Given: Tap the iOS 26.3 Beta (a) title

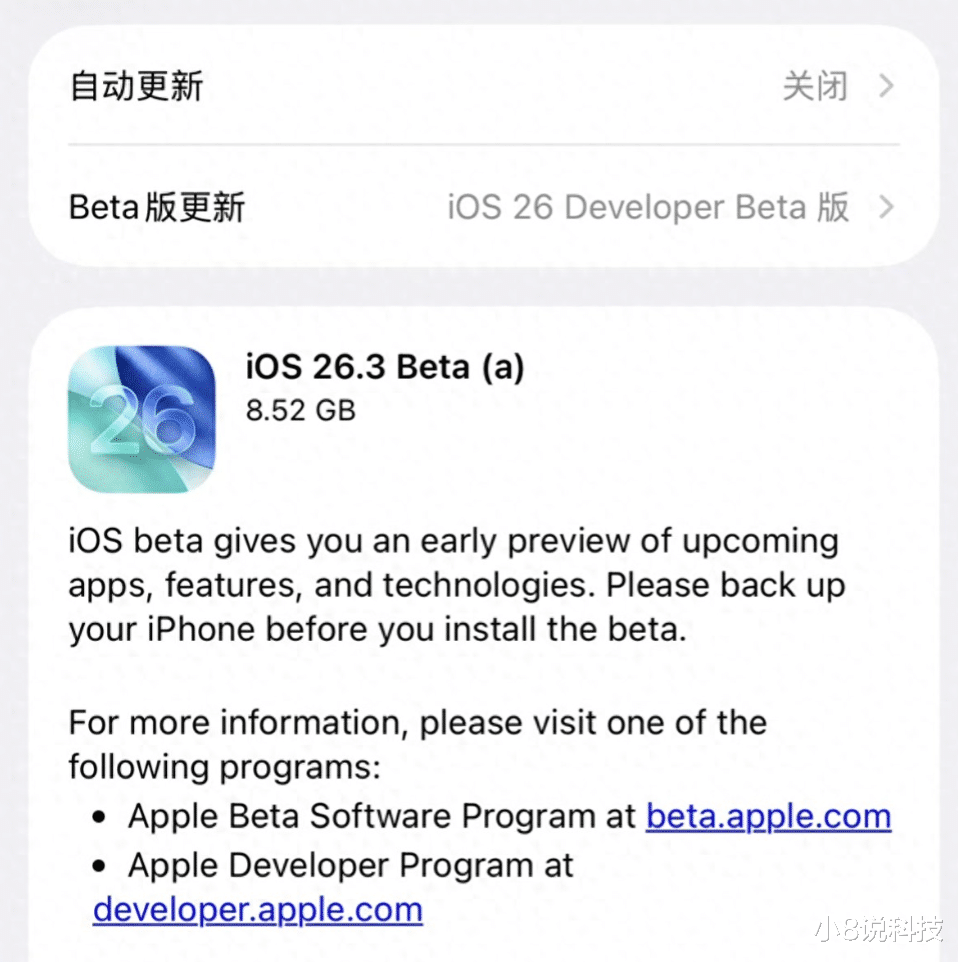Looking at the screenshot, I should (385, 367).
